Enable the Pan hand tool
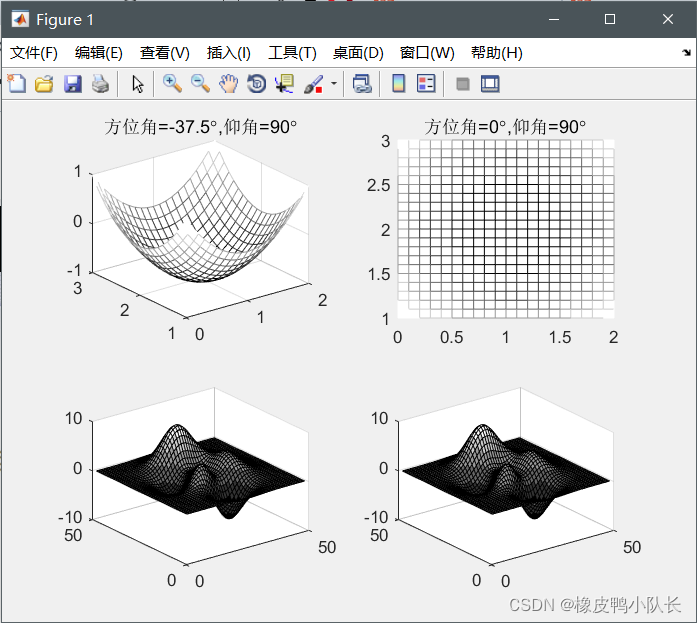Image resolution: width=697 pixels, height=623 pixels. coord(228,84)
